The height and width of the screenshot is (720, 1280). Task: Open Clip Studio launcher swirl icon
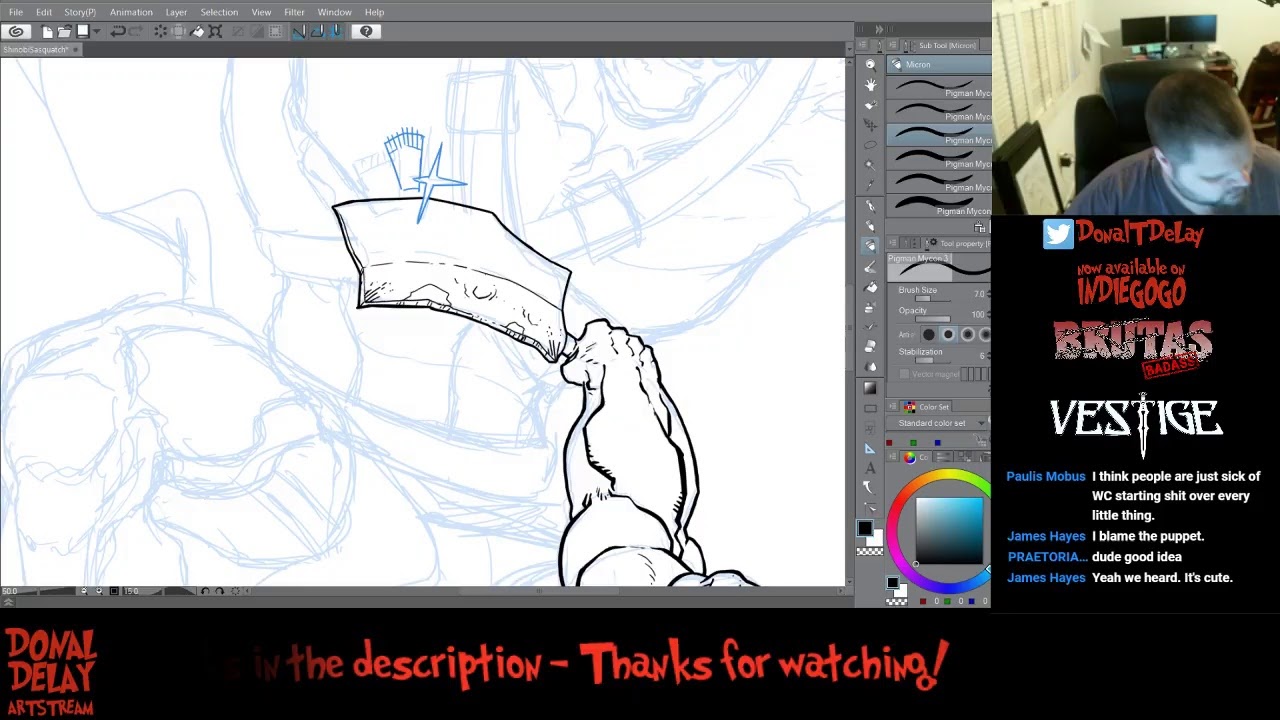16,32
